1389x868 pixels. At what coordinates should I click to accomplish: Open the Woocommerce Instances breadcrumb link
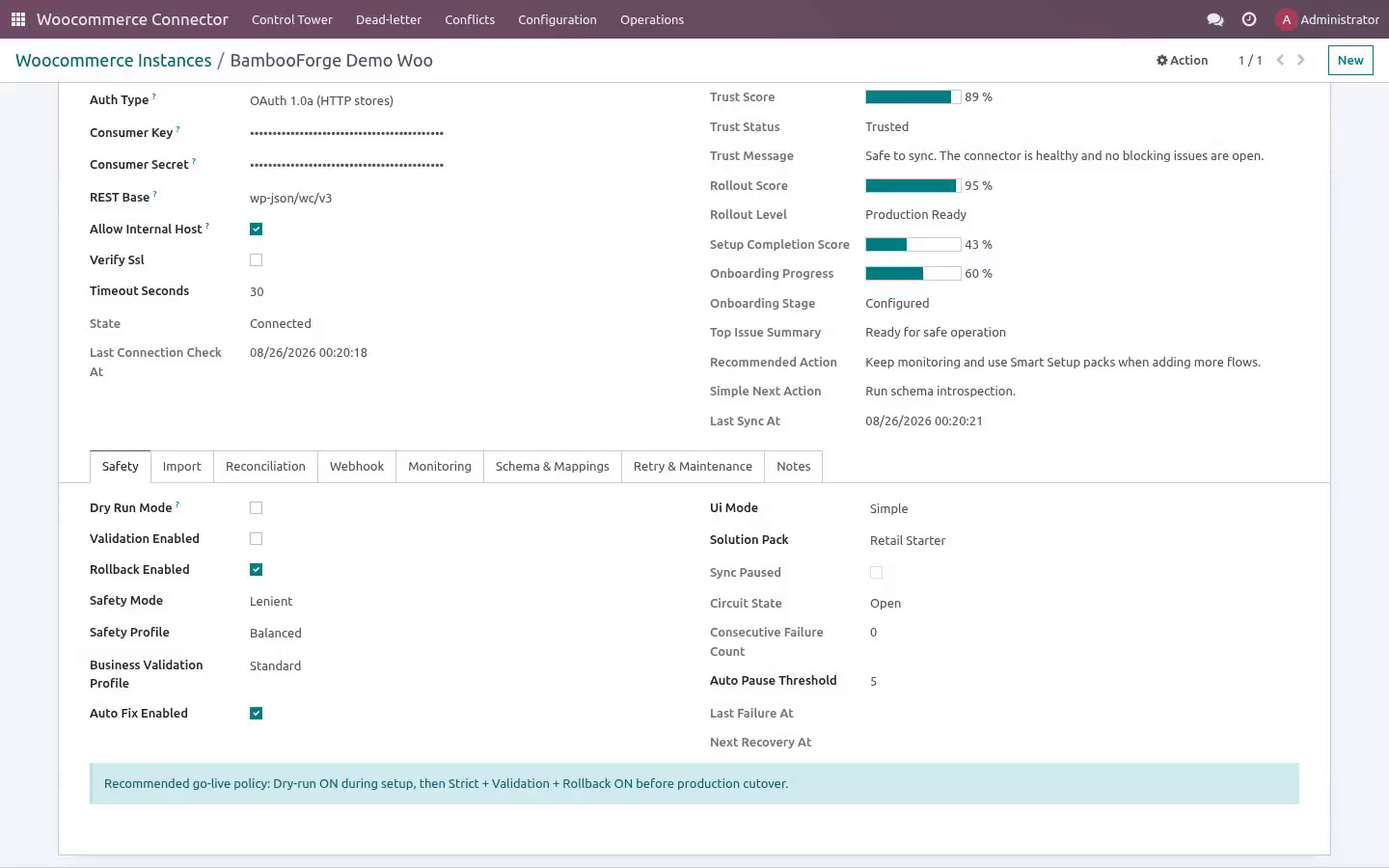[x=113, y=61]
